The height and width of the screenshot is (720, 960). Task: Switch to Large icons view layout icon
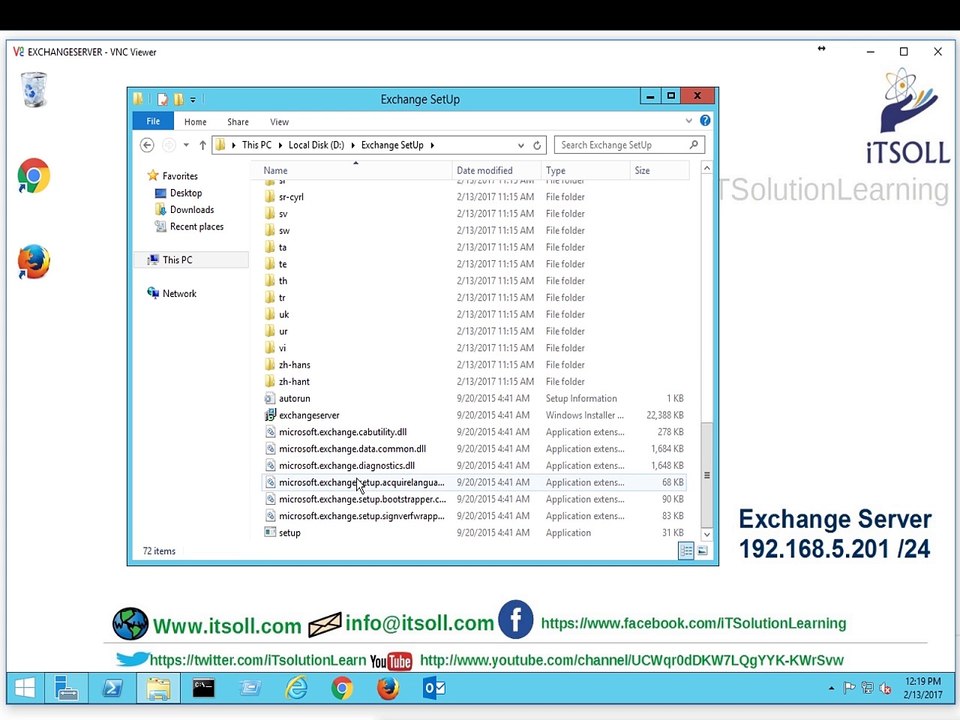click(703, 551)
